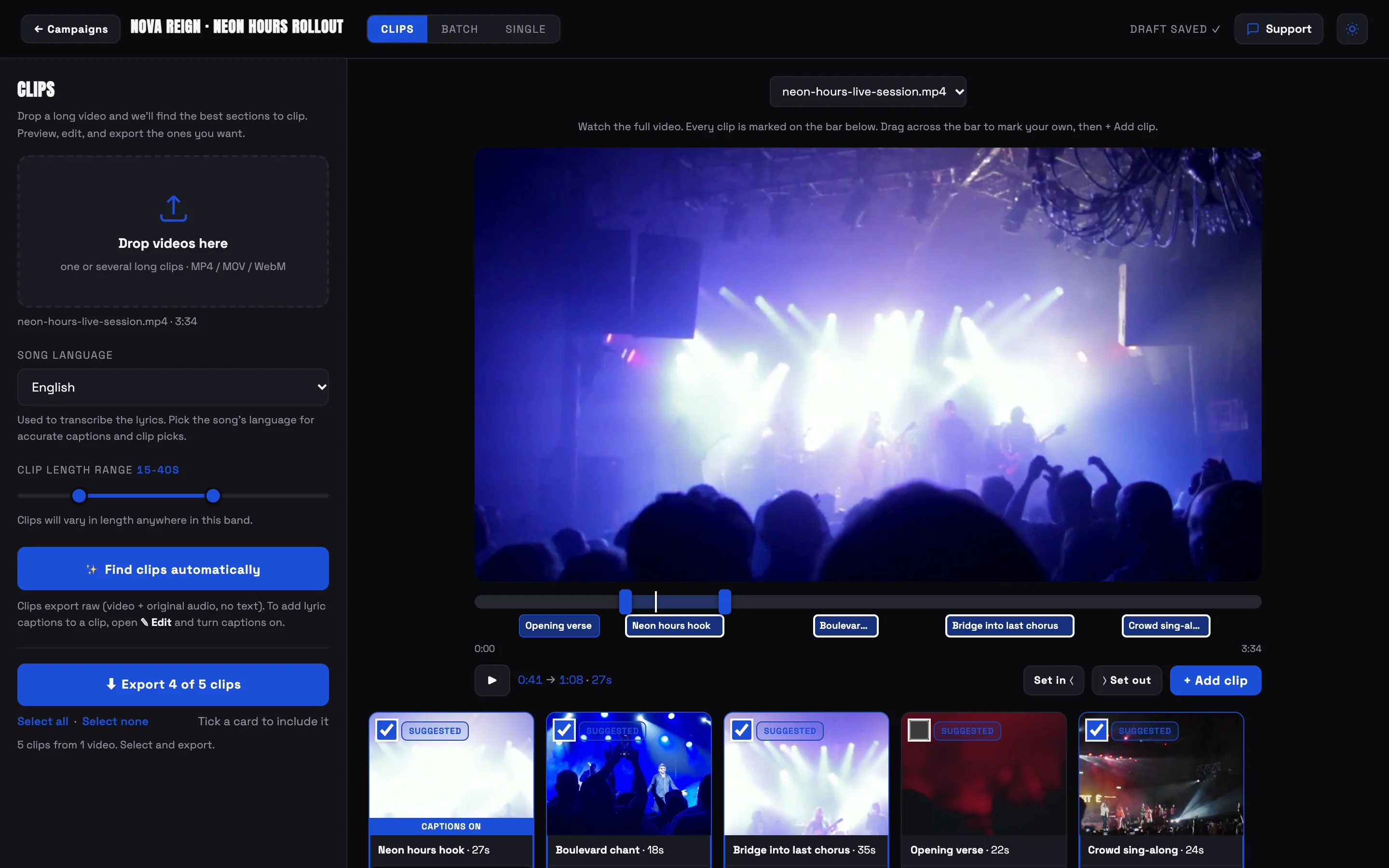
Task: Click the Select all link
Action: (x=43, y=721)
